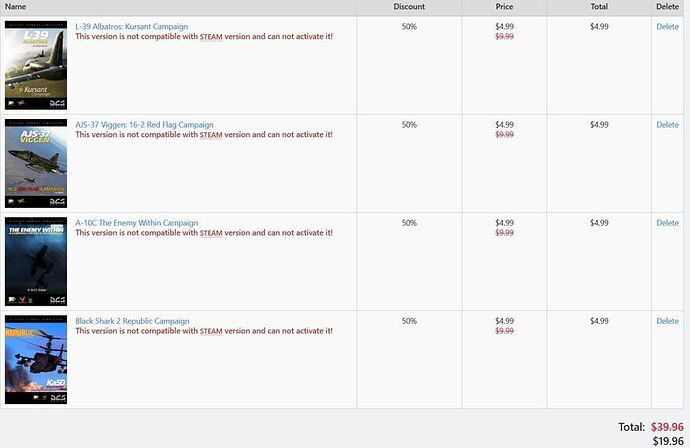Image resolution: width=690 pixels, height=448 pixels.
Task: Open the L-39 Albatros: Kursant Campaign link
Action: 132,26
